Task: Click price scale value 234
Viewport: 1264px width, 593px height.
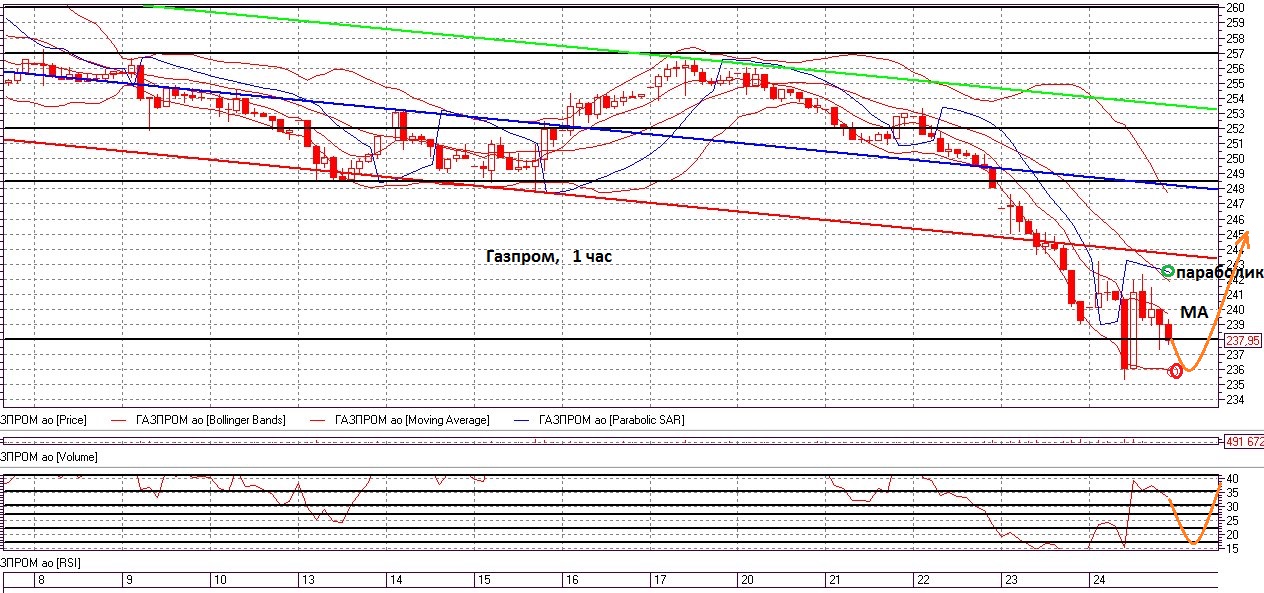Action: (1235, 400)
